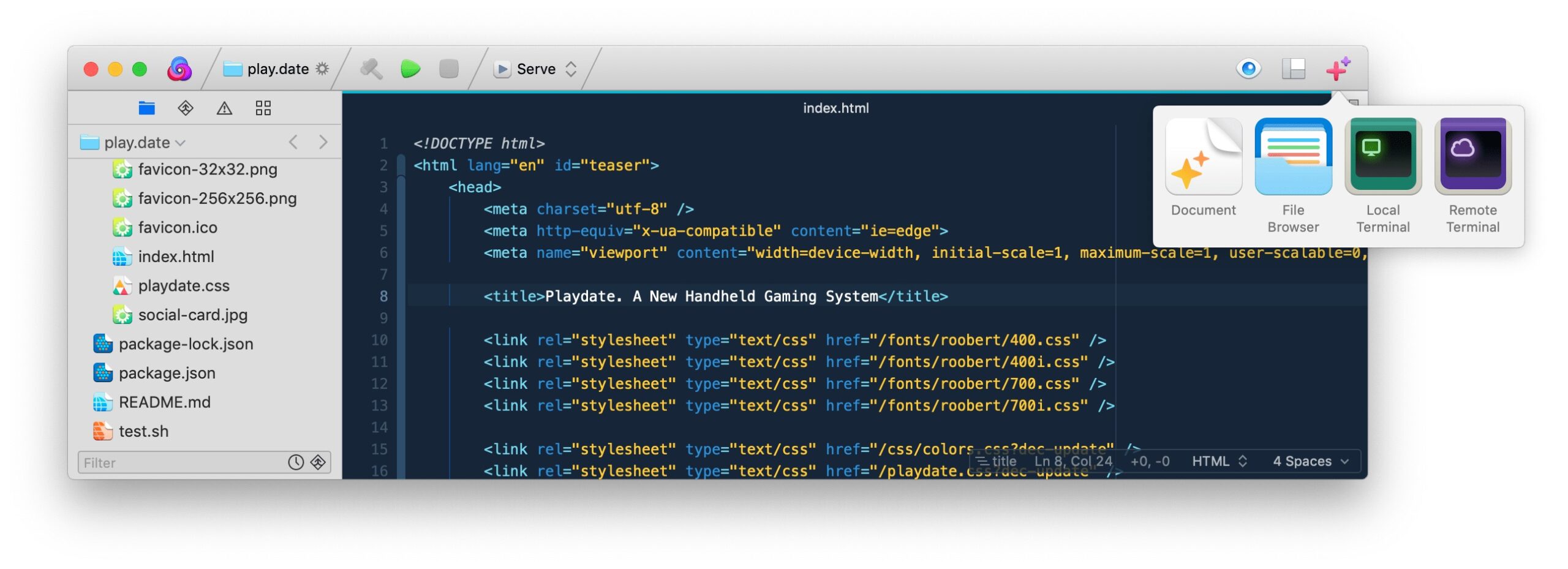1568x569 pixels.
Task: Click the Filter input field
Action: pyautogui.click(x=181, y=462)
